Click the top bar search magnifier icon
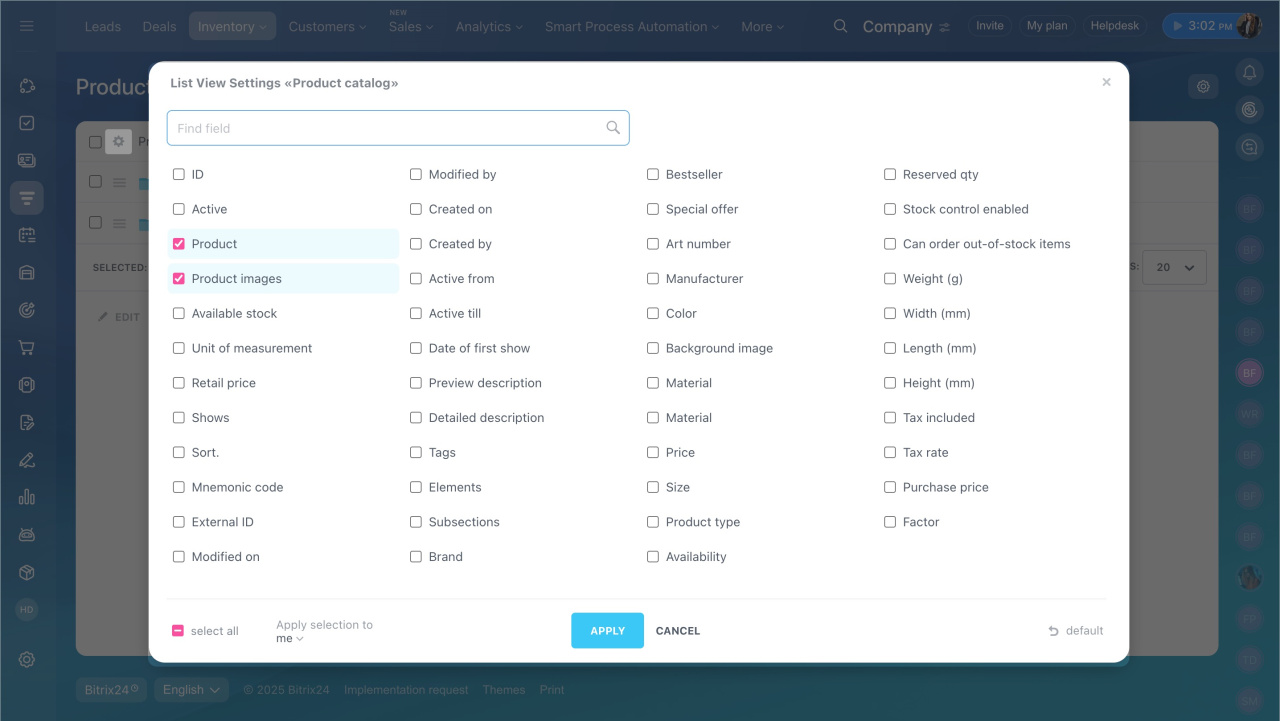The width and height of the screenshot is (1280, 721). tap(841, 26)
